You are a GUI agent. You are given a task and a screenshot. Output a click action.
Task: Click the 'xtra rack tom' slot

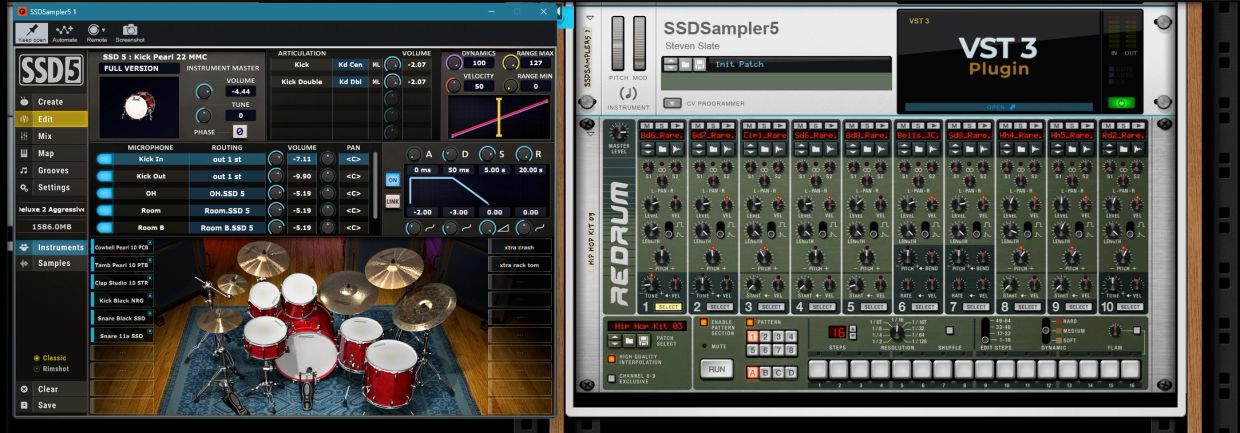pos(520,265)
